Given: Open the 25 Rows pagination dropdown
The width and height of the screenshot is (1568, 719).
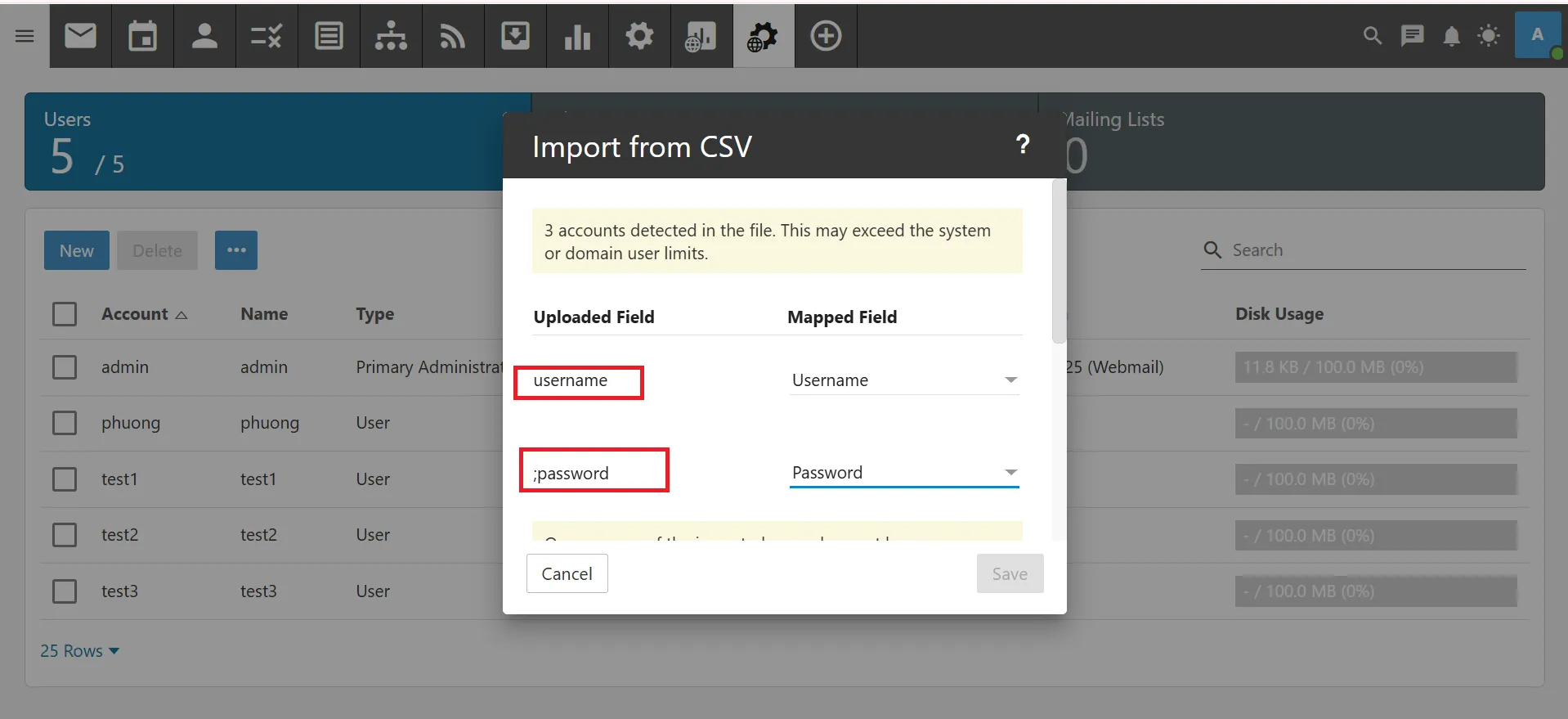Looking at the screenshot, I should coord(79,651).
